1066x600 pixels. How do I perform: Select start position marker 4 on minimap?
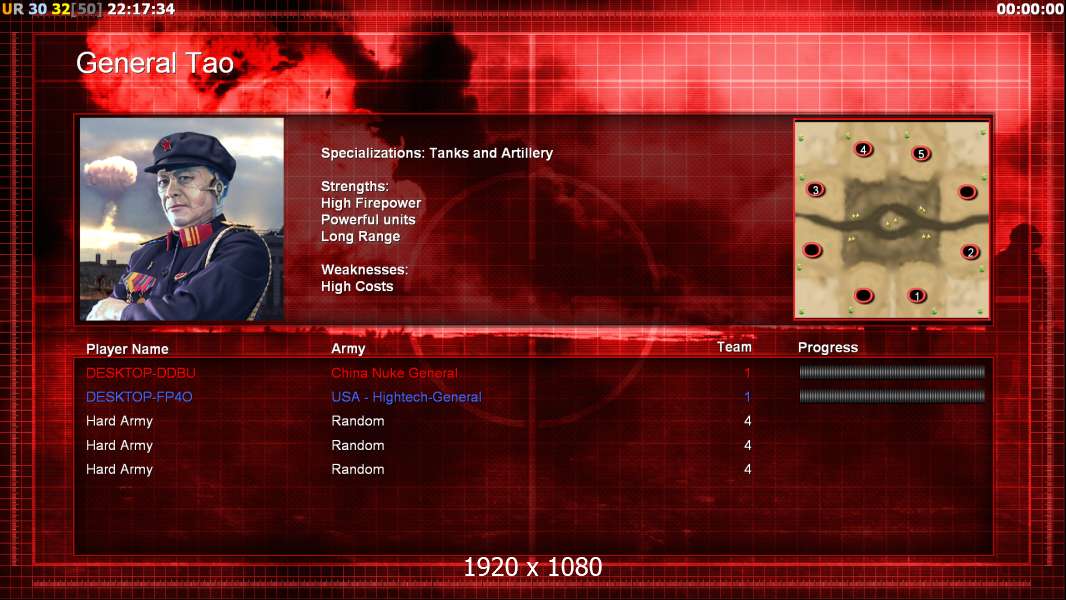point(863,149)
